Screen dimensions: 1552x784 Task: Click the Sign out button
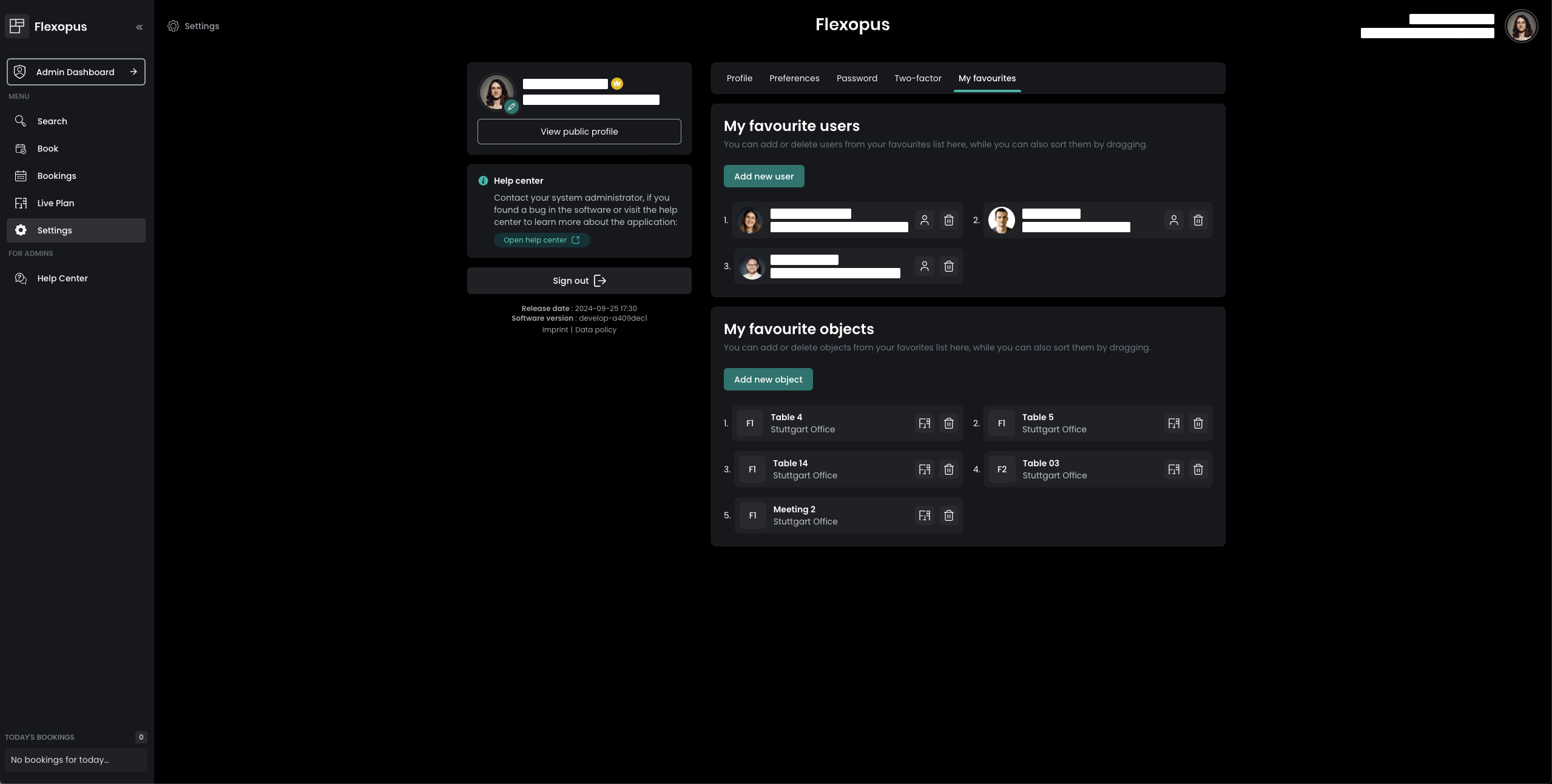coord(579,281)
